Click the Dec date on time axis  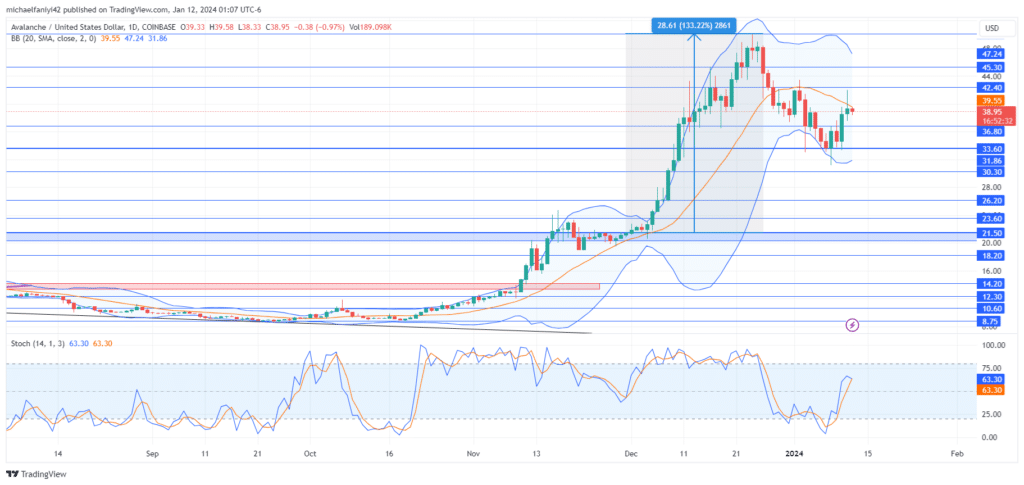click(x=631, y=453)
